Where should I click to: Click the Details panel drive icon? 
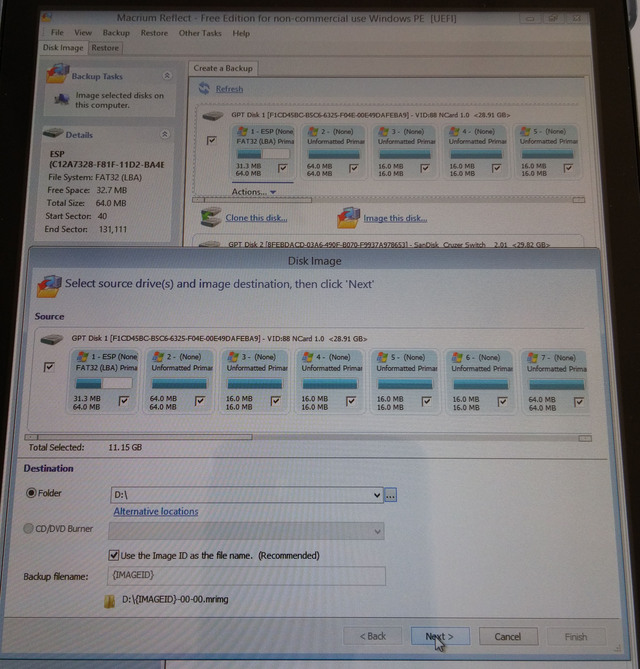tap(53, 133)
